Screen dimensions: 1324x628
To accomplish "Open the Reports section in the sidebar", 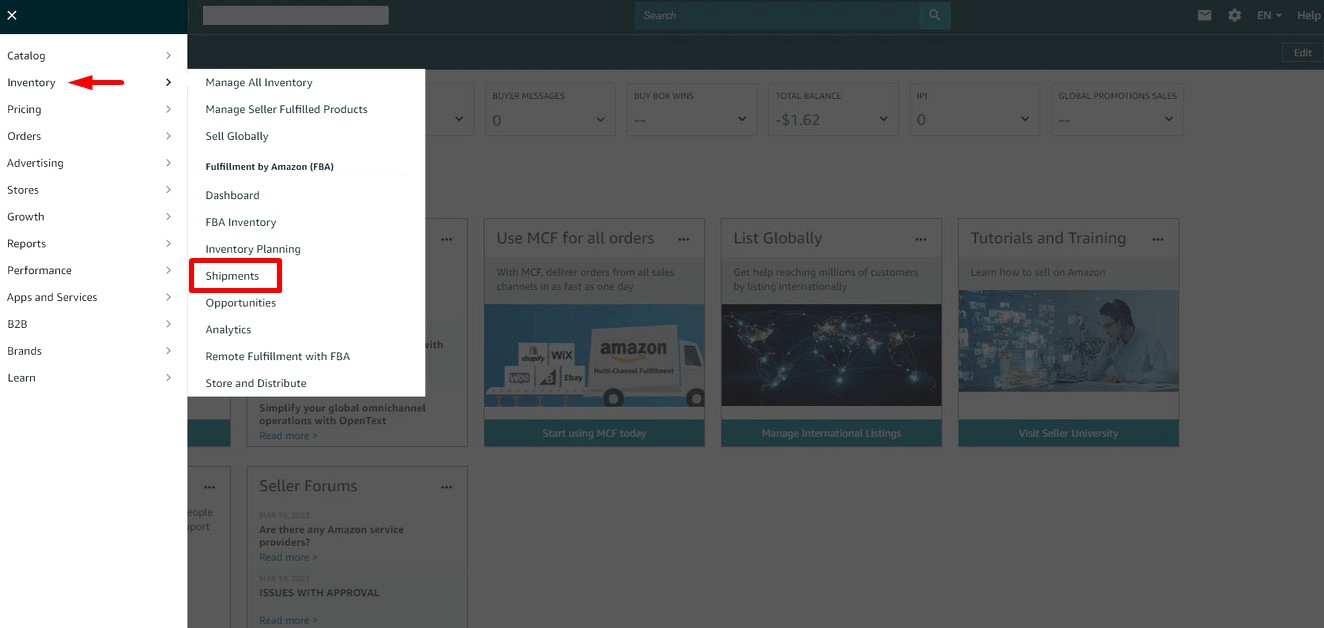I will click(x=26, y=243).
